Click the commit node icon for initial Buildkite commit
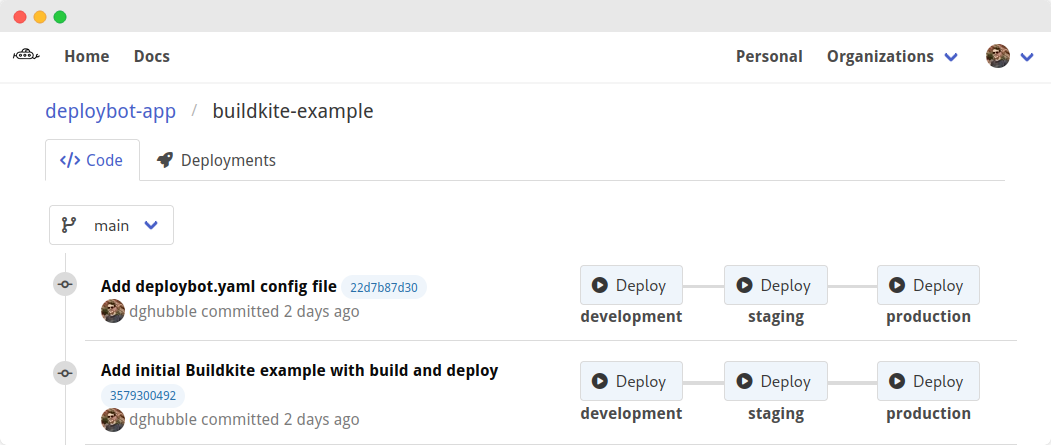The height and width of the screenshot is (445, 1051). point(65,373)
